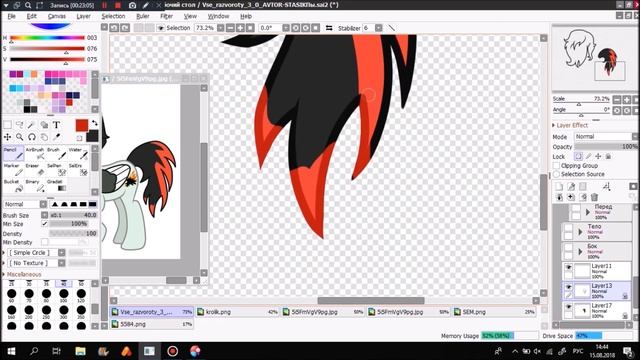Image resolution: width=640 pixels, height=360 pixels.
Task: Enable the Min Density checkbox
Action: click(44, 242)
